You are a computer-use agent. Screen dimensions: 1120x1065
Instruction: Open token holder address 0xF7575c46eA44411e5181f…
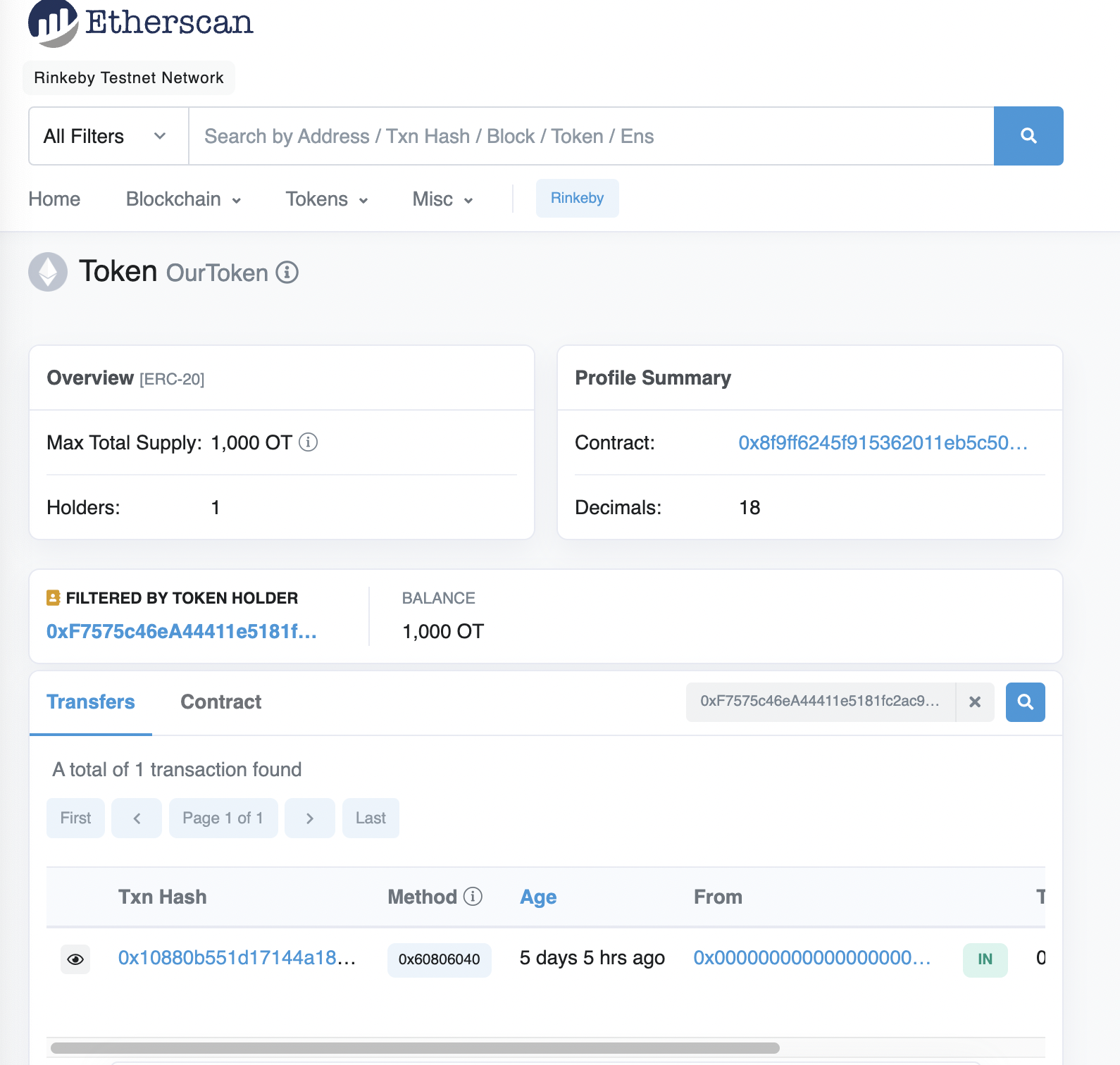click(182, 631)
